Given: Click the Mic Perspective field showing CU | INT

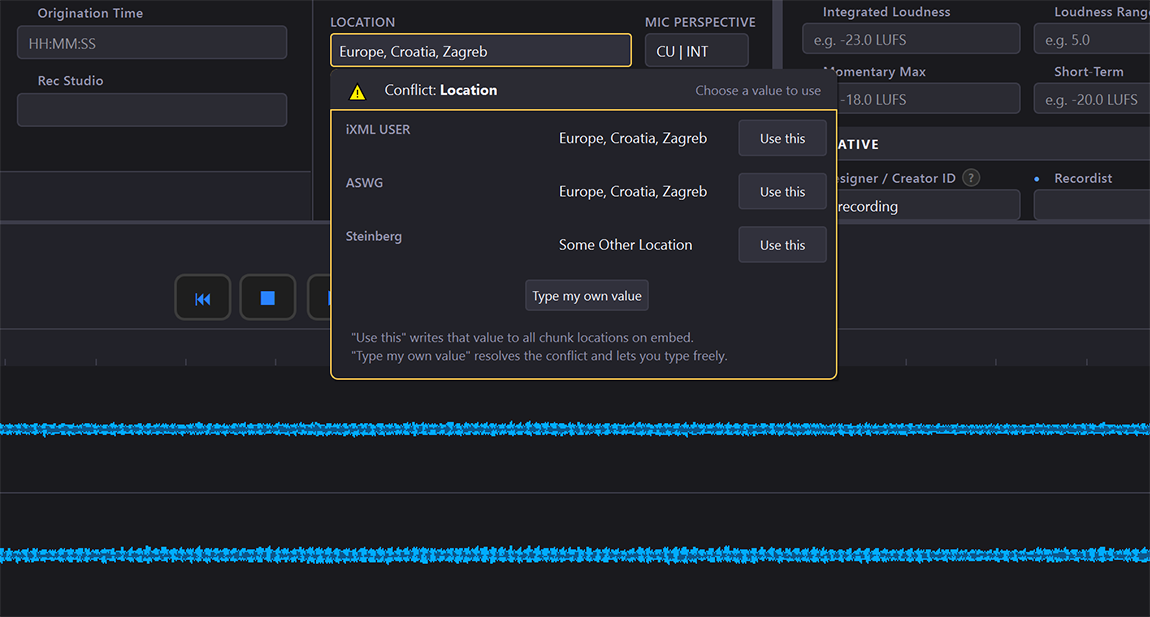Looking at the screenshot, I should (697, 51).
